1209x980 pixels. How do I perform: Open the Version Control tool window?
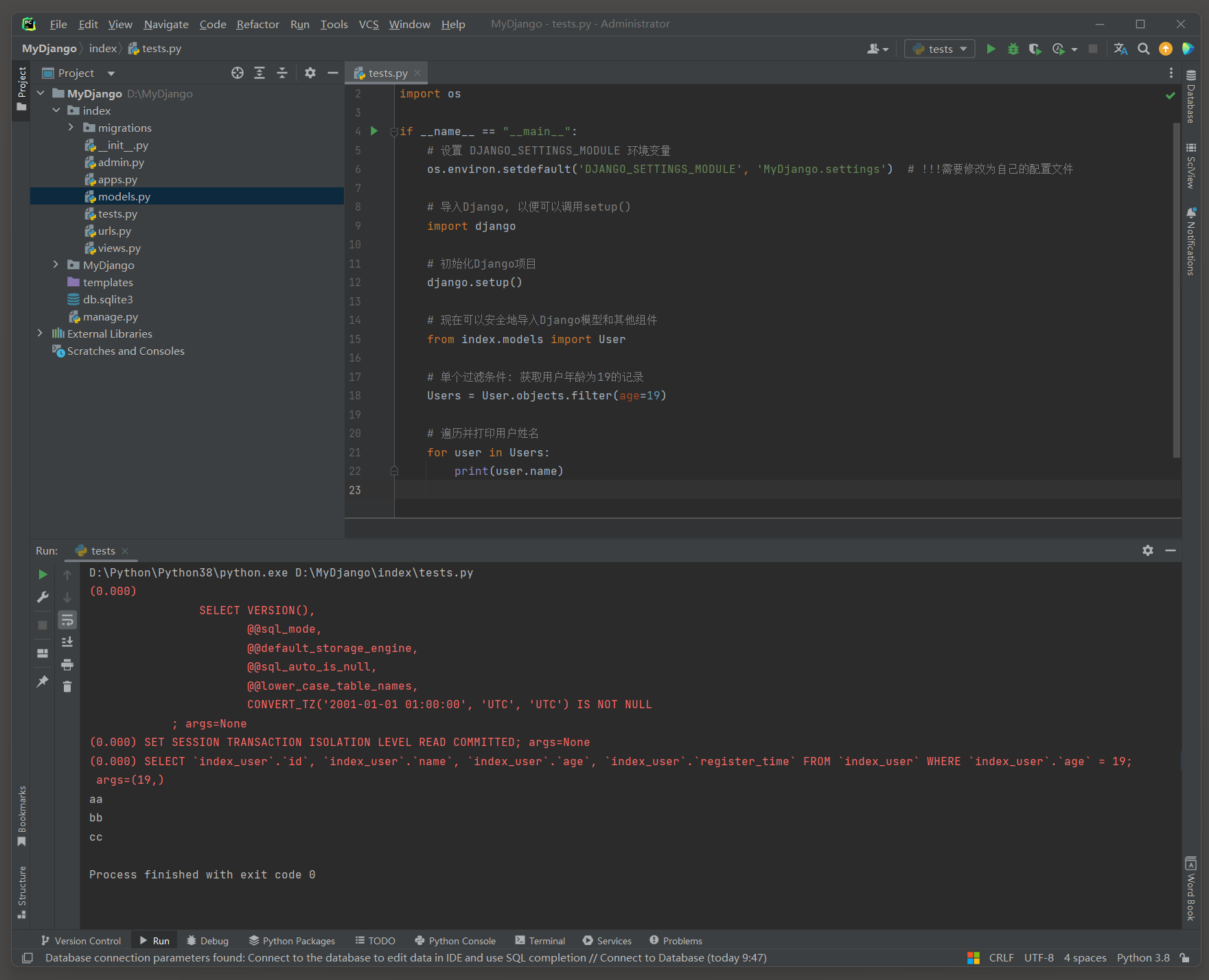point(81,941)
